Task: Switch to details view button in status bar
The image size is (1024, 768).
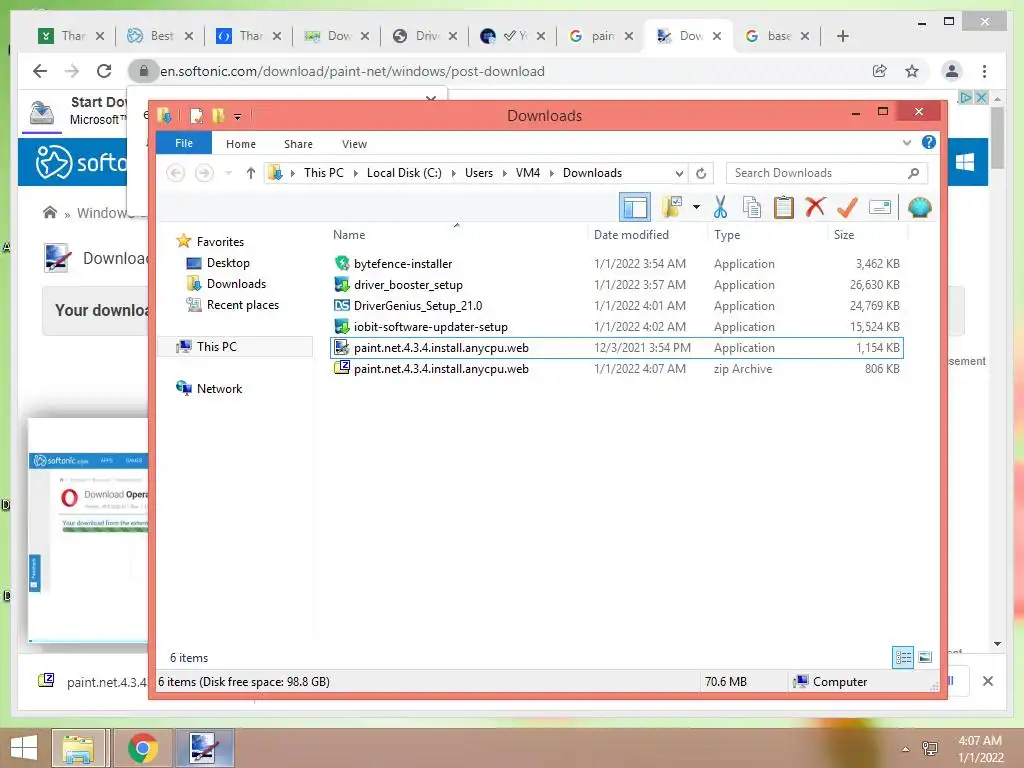Action: tap(903, 657)
